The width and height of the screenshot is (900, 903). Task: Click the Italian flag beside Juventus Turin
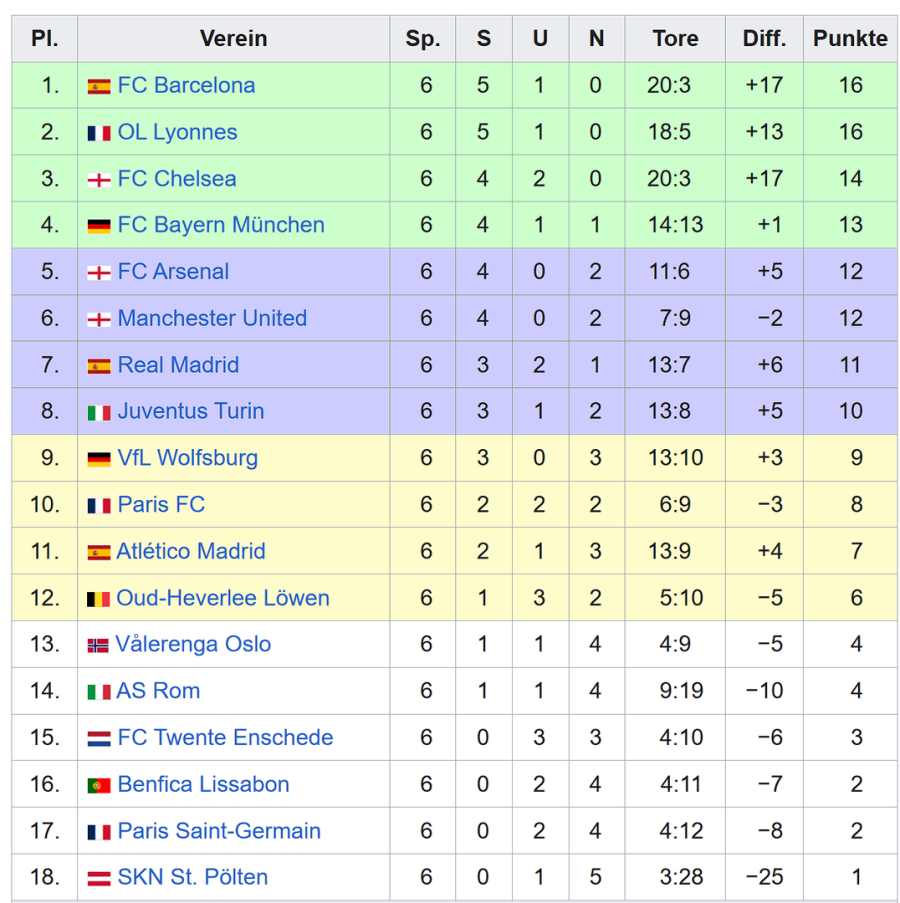click(x=98, y=413)
